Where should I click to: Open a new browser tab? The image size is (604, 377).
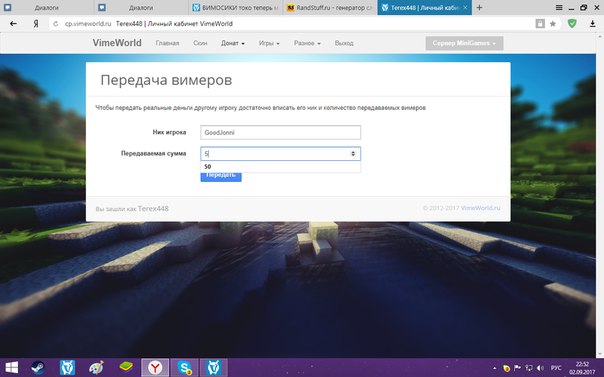(479, 7)
